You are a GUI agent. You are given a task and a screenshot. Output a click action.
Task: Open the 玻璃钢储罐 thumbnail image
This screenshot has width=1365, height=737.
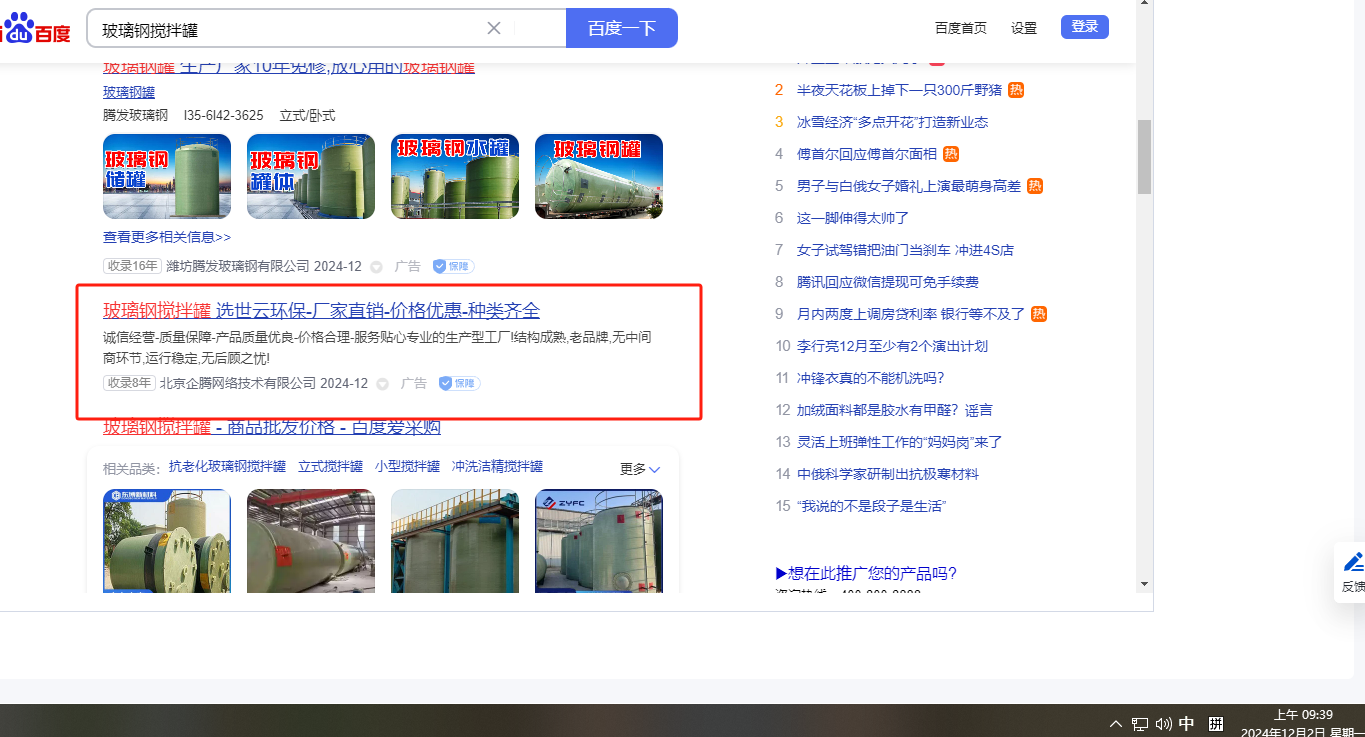167,176
